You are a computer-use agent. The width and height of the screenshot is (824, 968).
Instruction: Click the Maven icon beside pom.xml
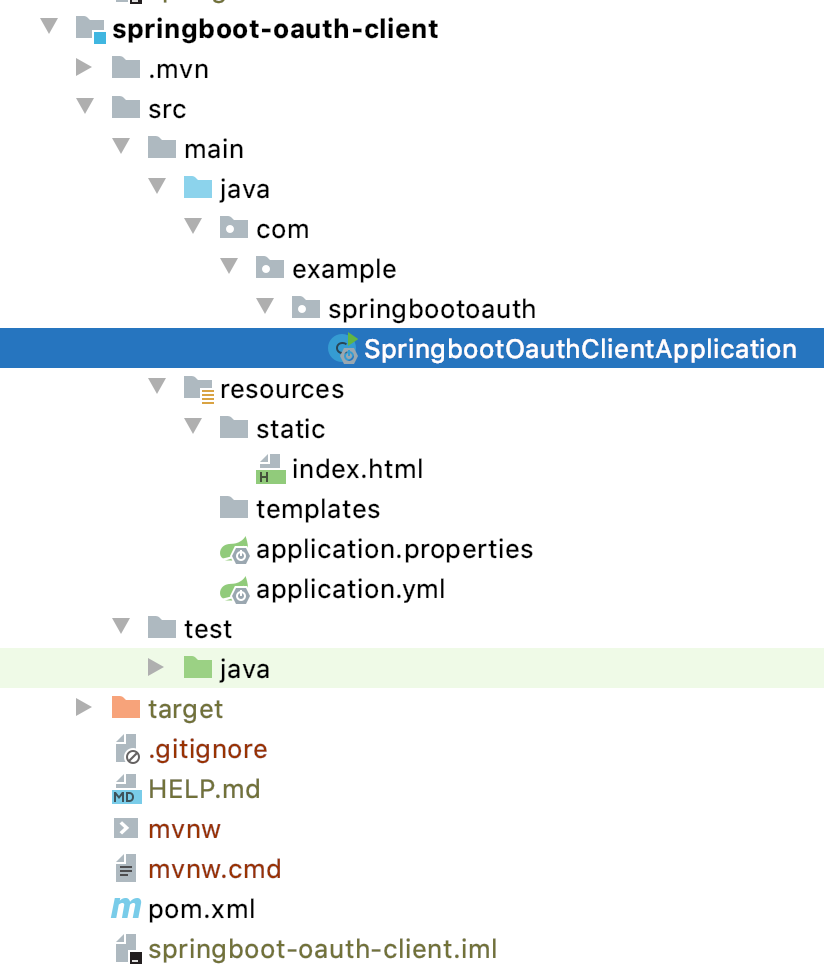(126, 909)
